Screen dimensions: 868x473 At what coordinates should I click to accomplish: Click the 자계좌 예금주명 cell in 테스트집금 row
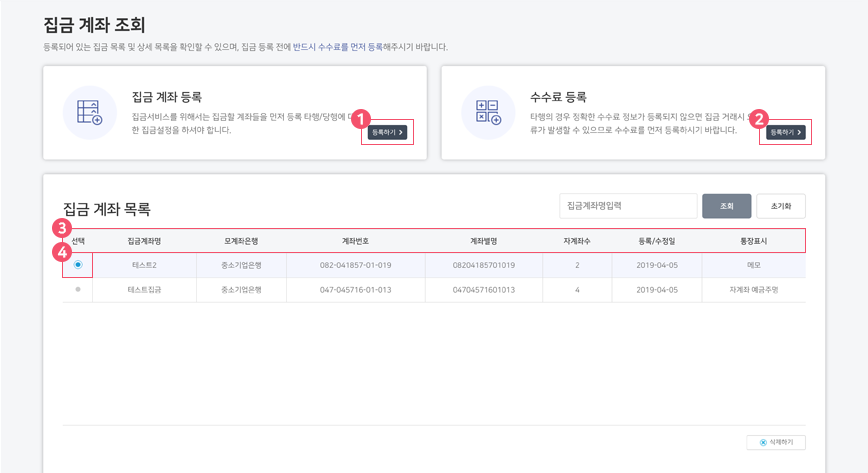point(753,289)
